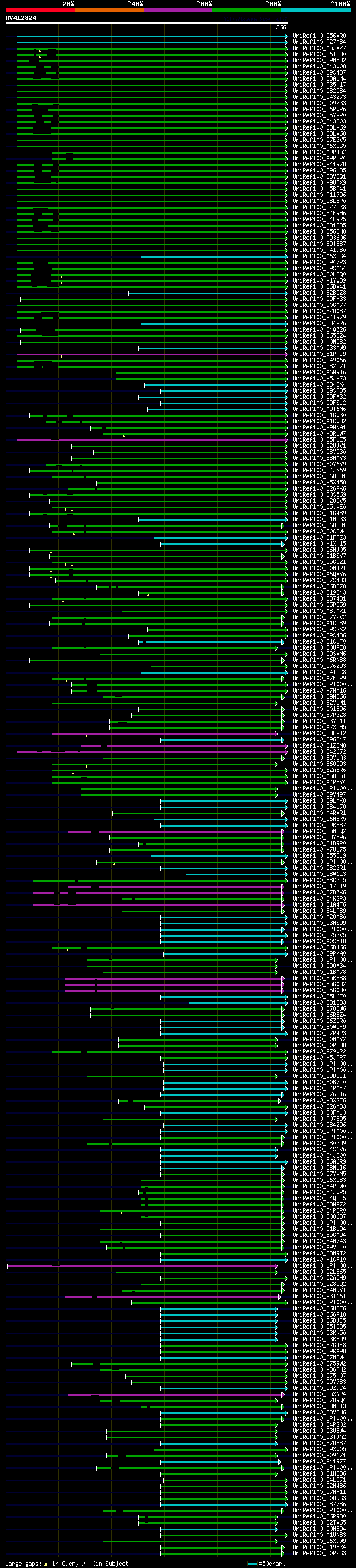Select hit label UniRef100_B9S4D7

pyautogui.click(x=319, y=72)
